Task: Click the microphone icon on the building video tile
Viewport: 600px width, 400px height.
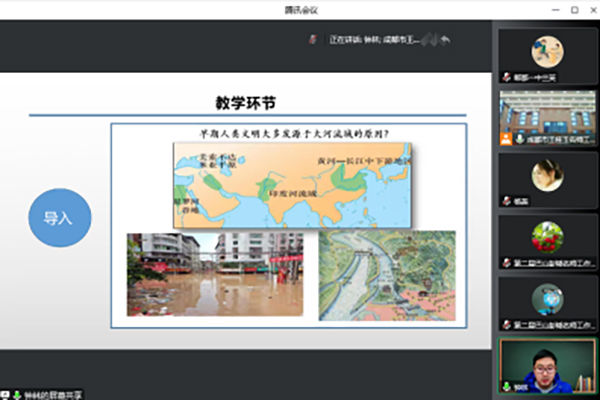Action: (520, 139)
